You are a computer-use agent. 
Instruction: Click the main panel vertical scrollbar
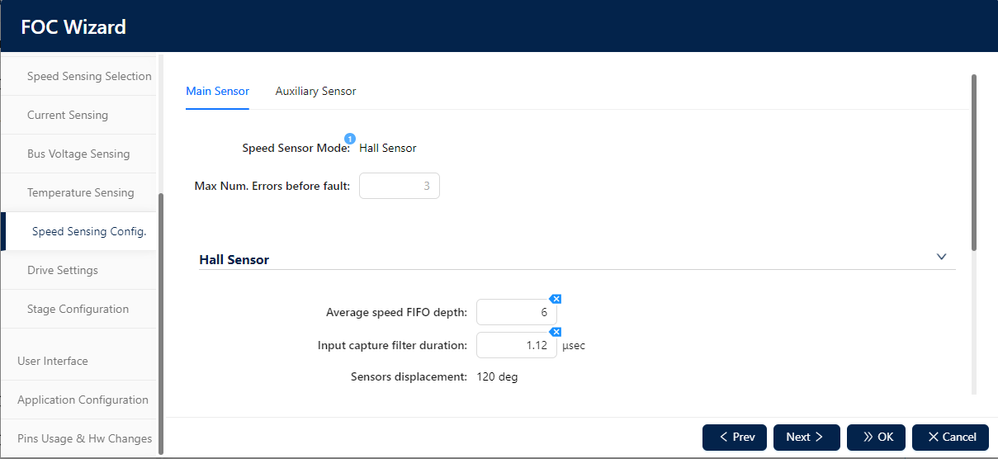coord(974,160)
